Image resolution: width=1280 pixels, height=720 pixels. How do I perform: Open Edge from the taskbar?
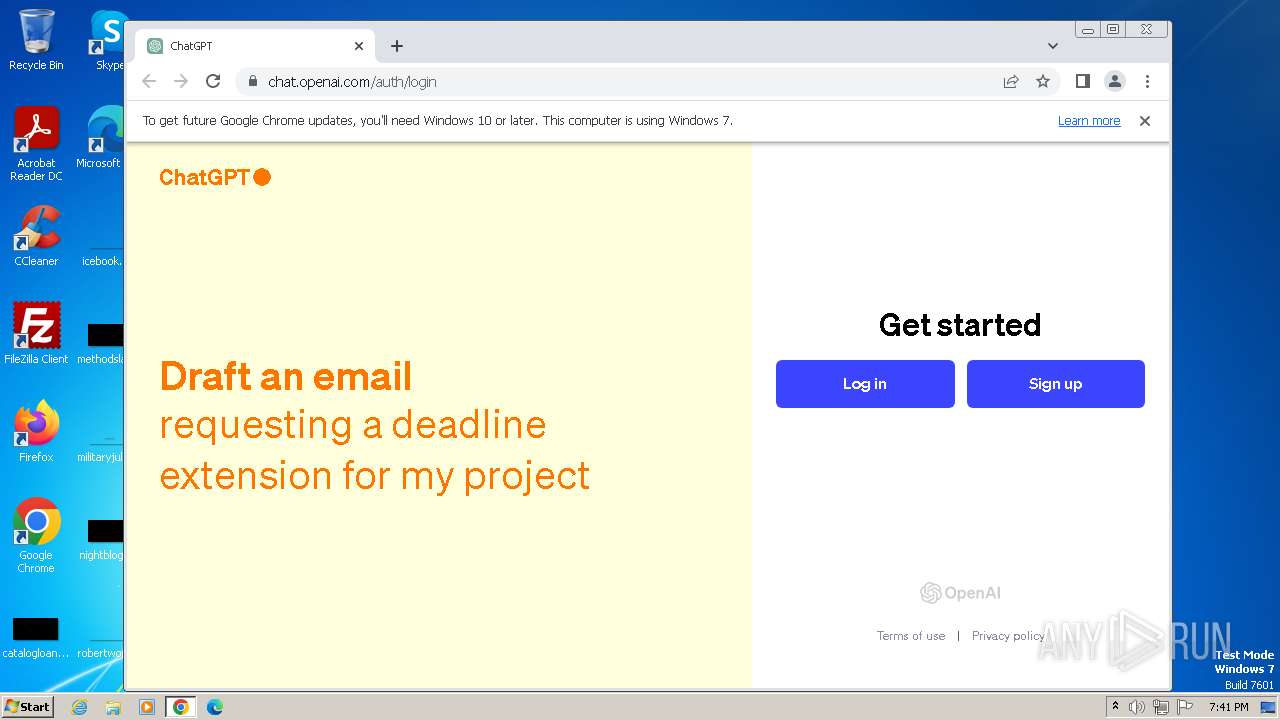[215, 707]
